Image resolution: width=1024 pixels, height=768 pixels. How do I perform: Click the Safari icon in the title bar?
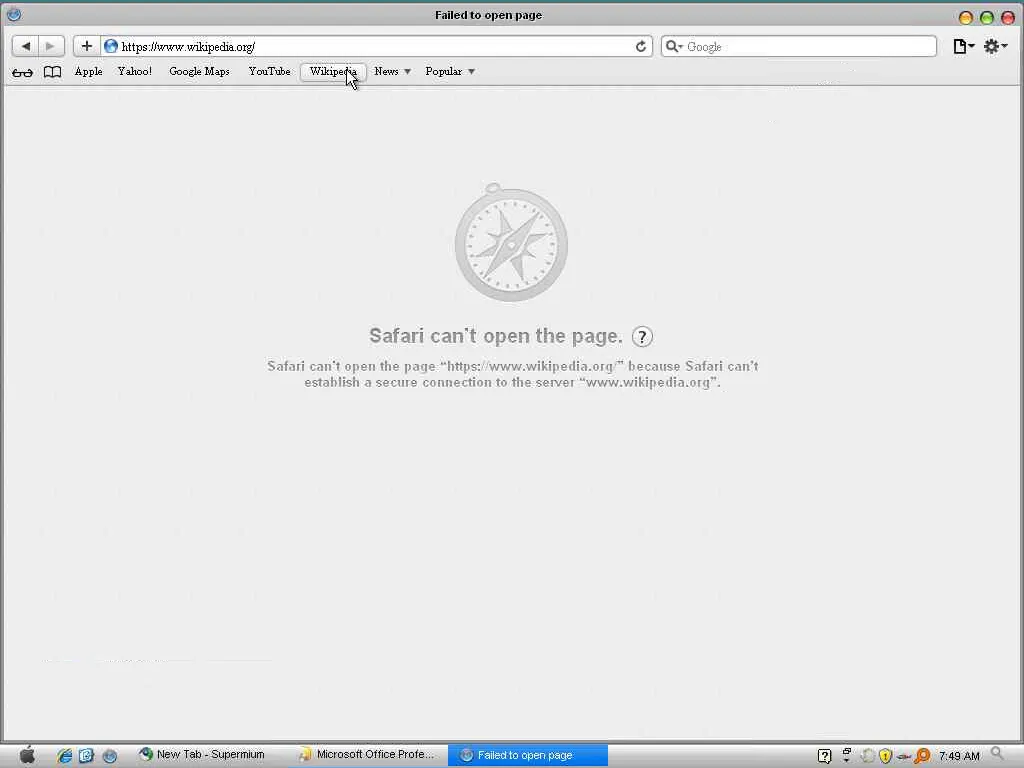coord(14,14)
